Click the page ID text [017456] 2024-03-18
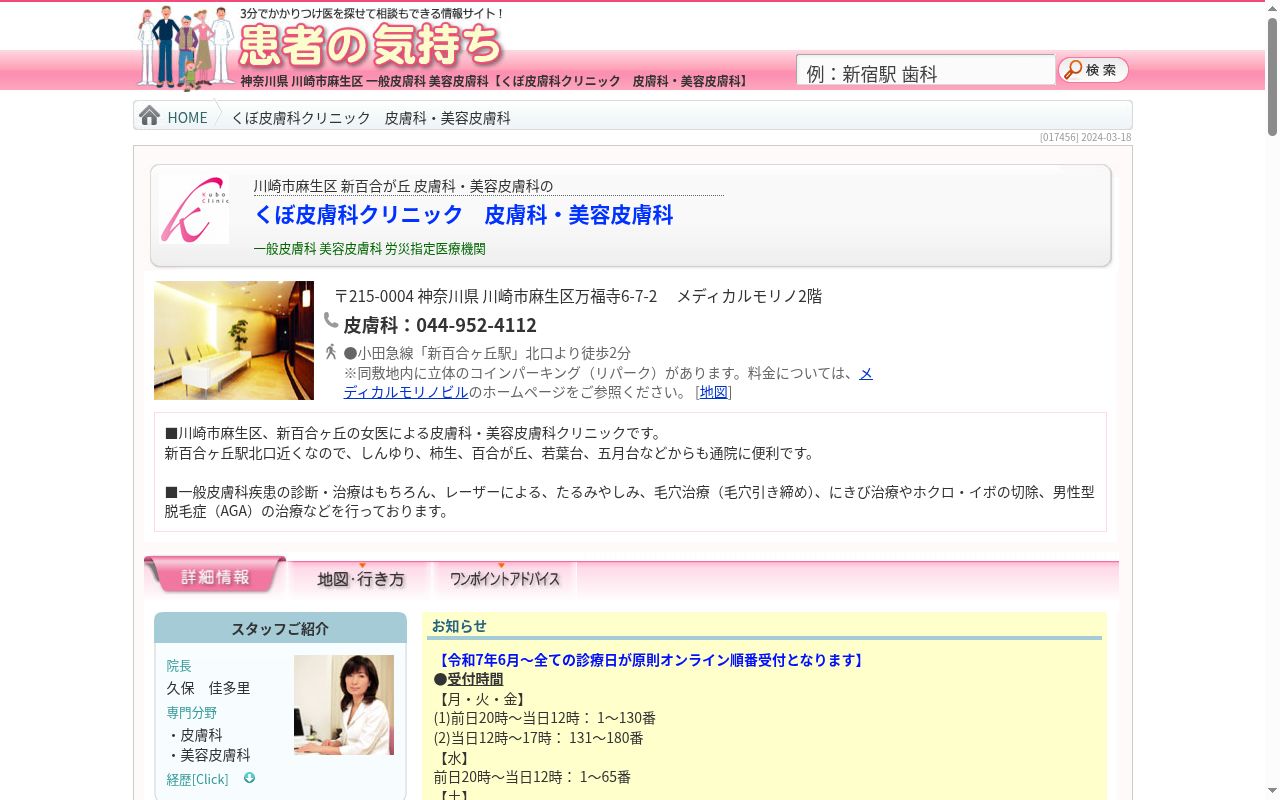The height and width of the screenshot is (800, 1280). pyautogui.click(x=1086, y=137)
